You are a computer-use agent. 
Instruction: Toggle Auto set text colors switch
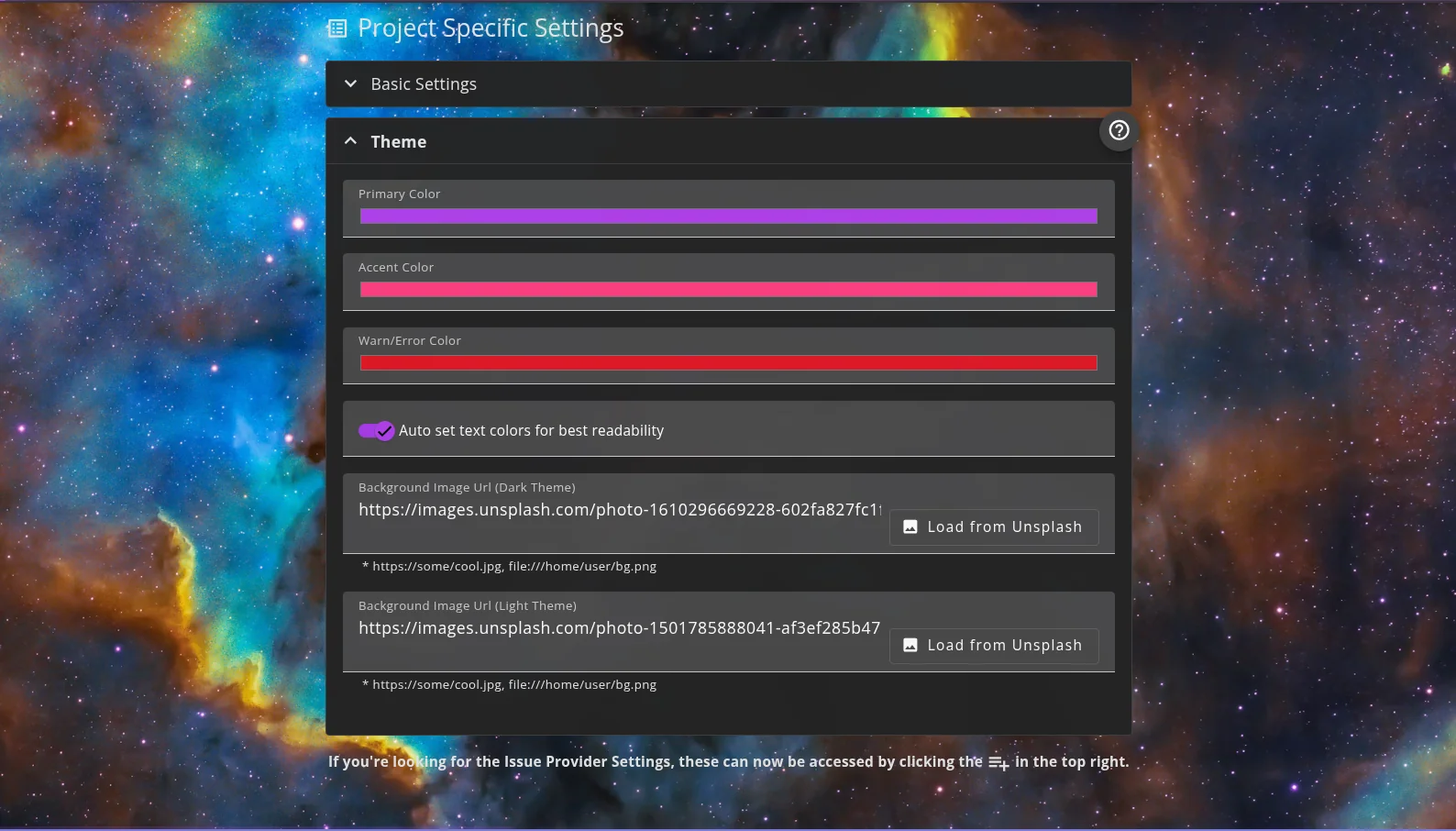376,430
